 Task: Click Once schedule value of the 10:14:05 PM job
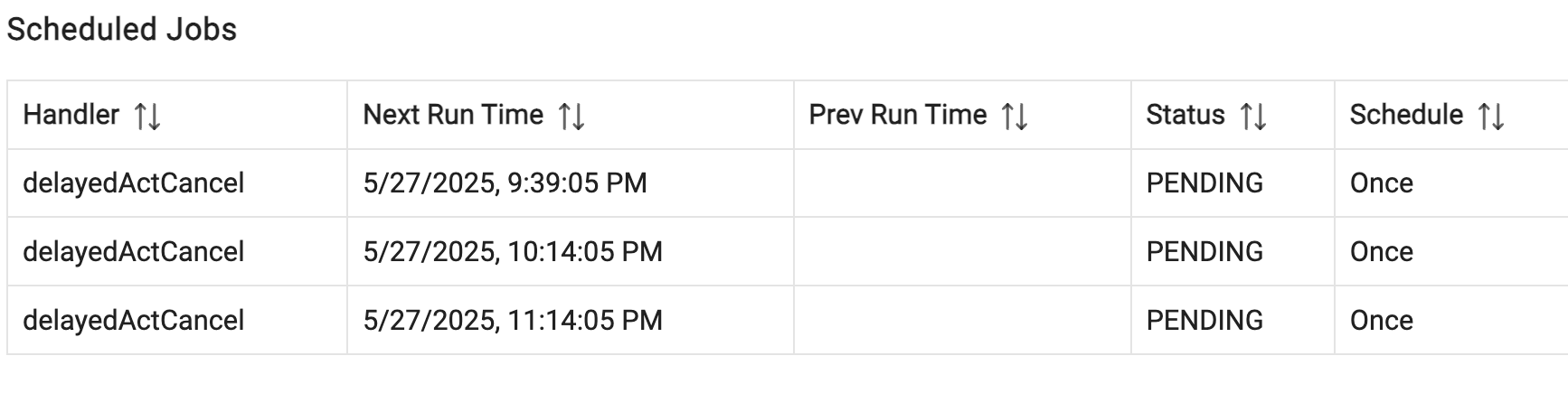tap(1382, 252)
